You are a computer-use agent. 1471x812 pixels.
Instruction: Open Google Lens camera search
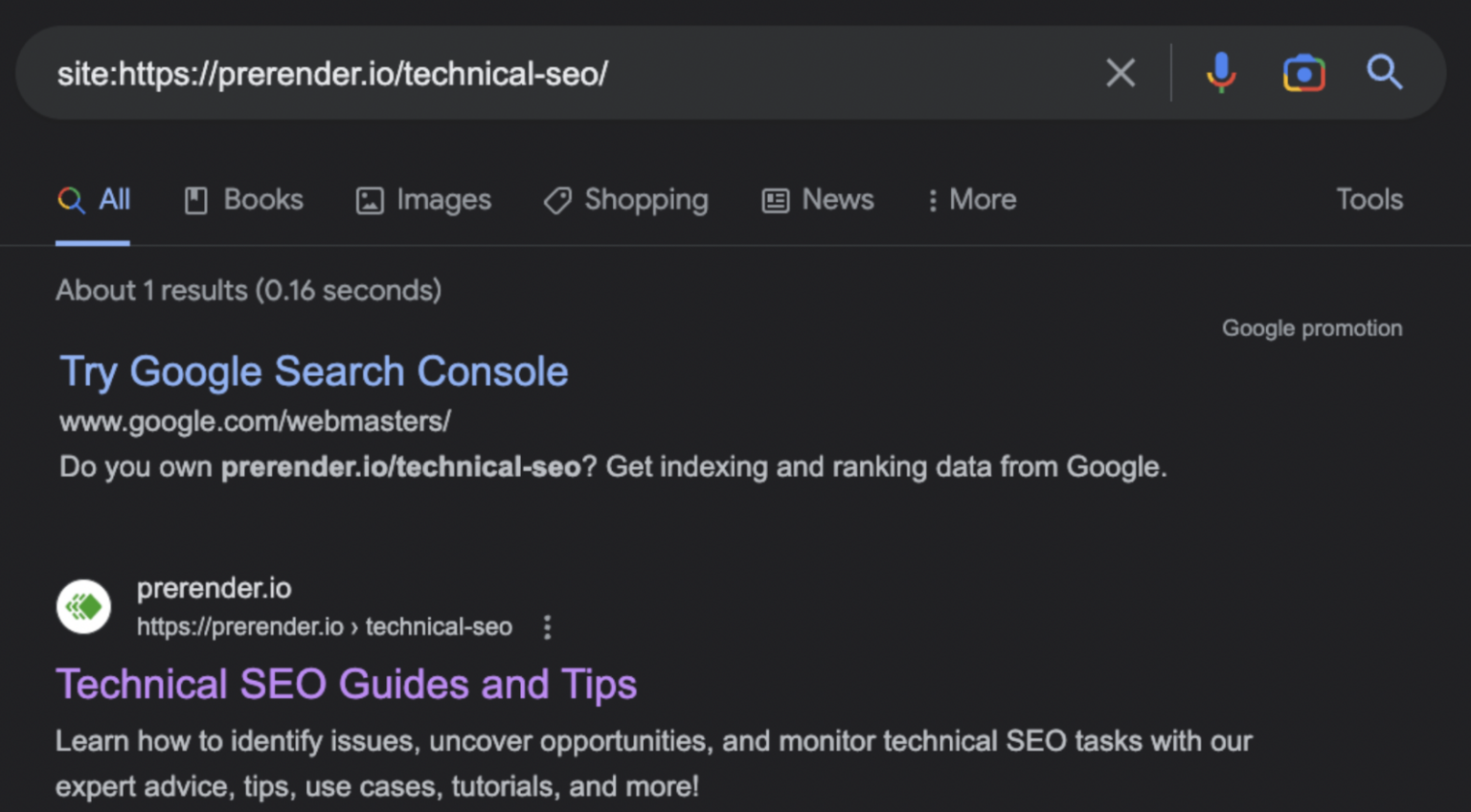[1302, 73]
